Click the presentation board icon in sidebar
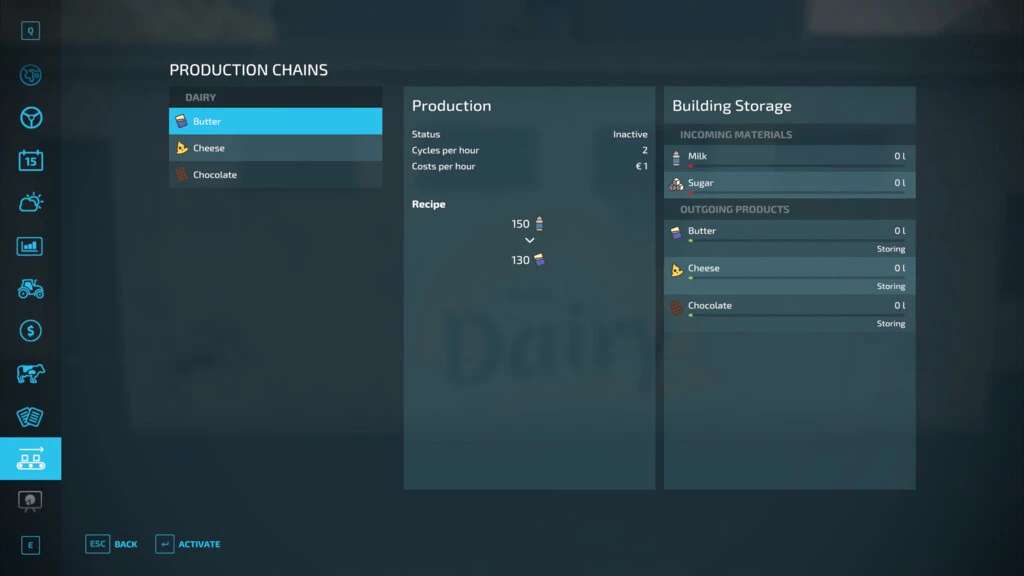The height and width of the screenshot is (576, 1024). tap(30, 501)
